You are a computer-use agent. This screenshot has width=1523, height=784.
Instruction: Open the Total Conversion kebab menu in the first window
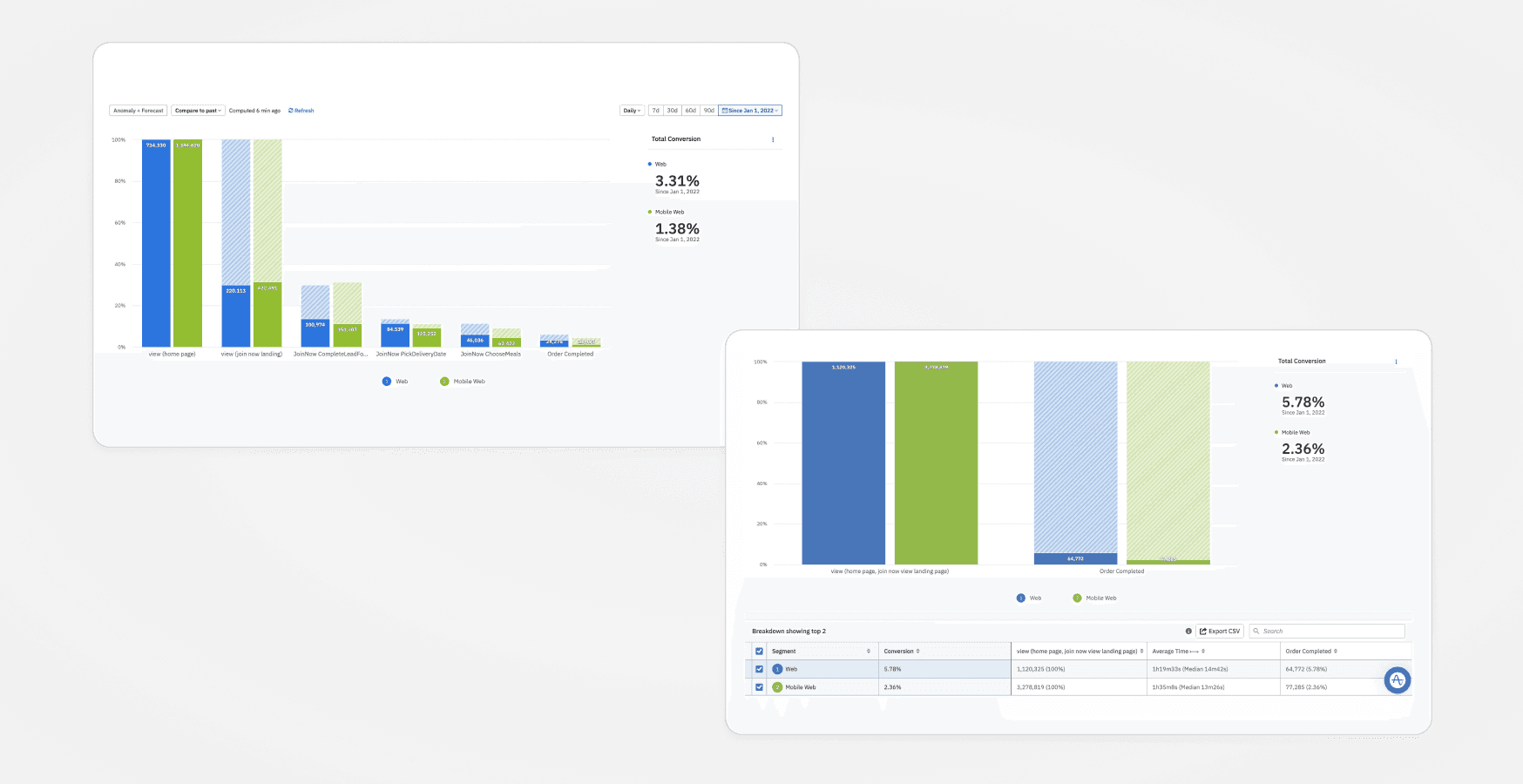pyautogui.click(x=773, y=139)
